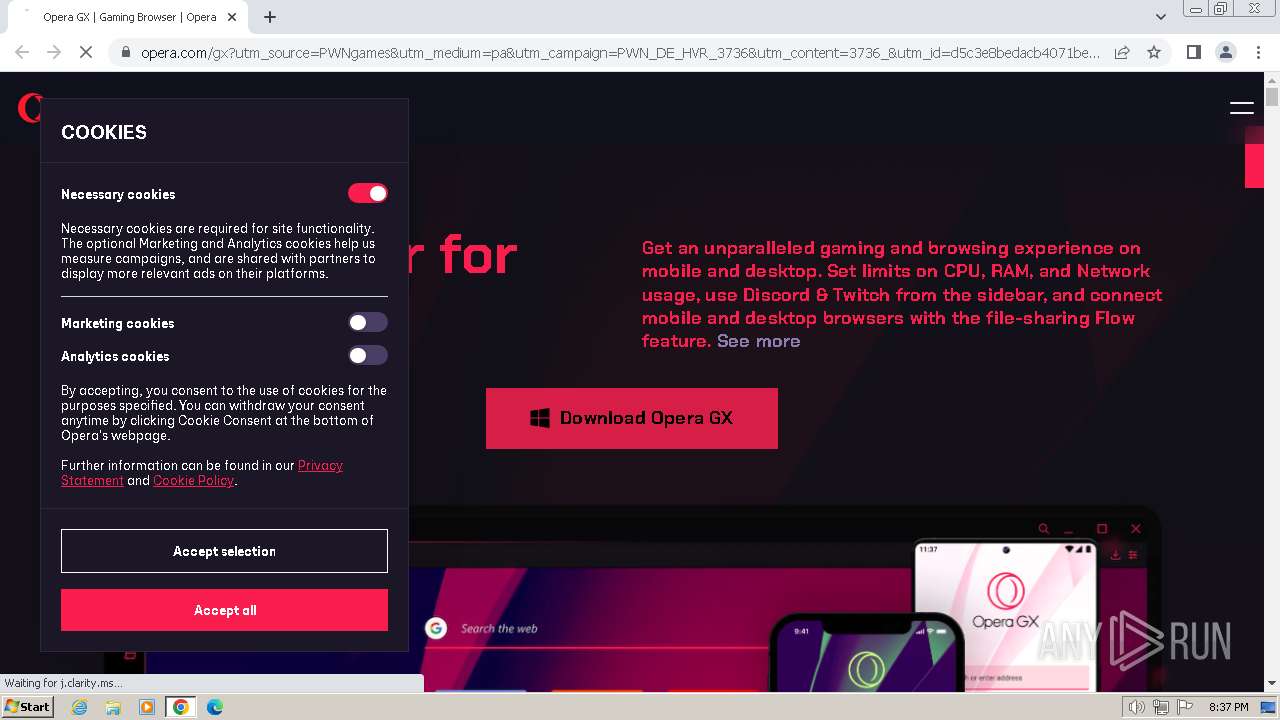Click the Analytics cookies label

point(115,356)
